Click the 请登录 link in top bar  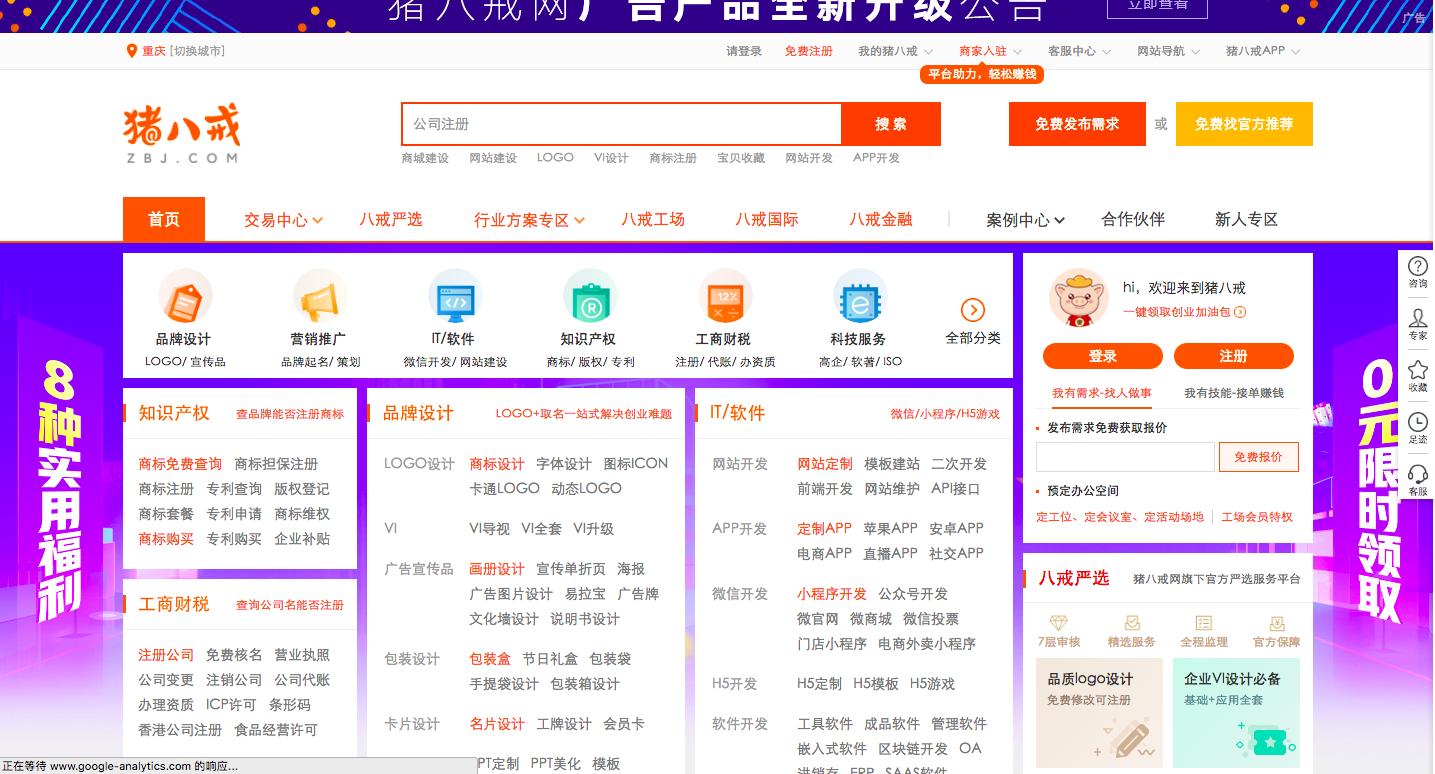coord(744,51)
